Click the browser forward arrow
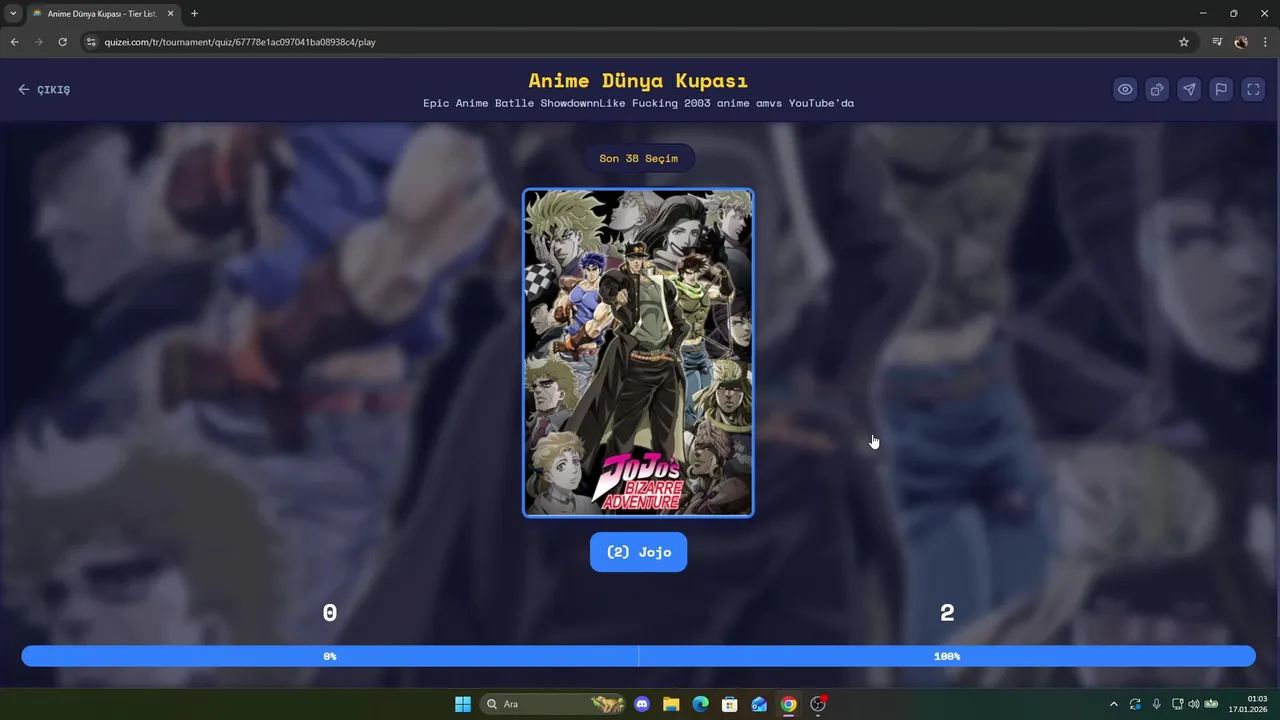 tap(38, 42)
